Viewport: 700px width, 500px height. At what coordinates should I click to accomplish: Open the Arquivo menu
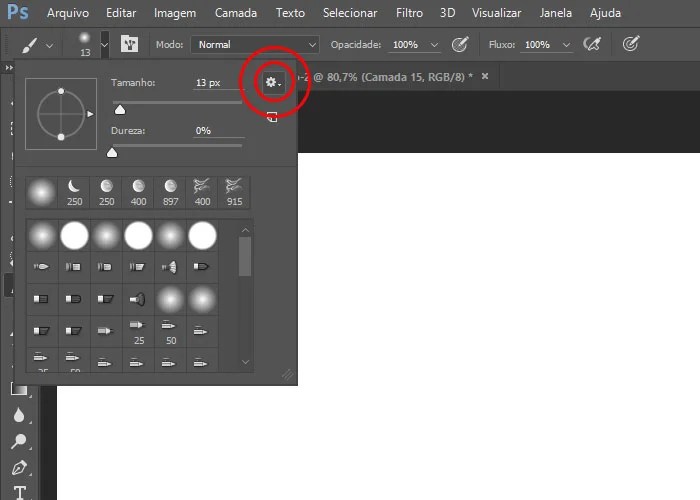tap(68, 13)
